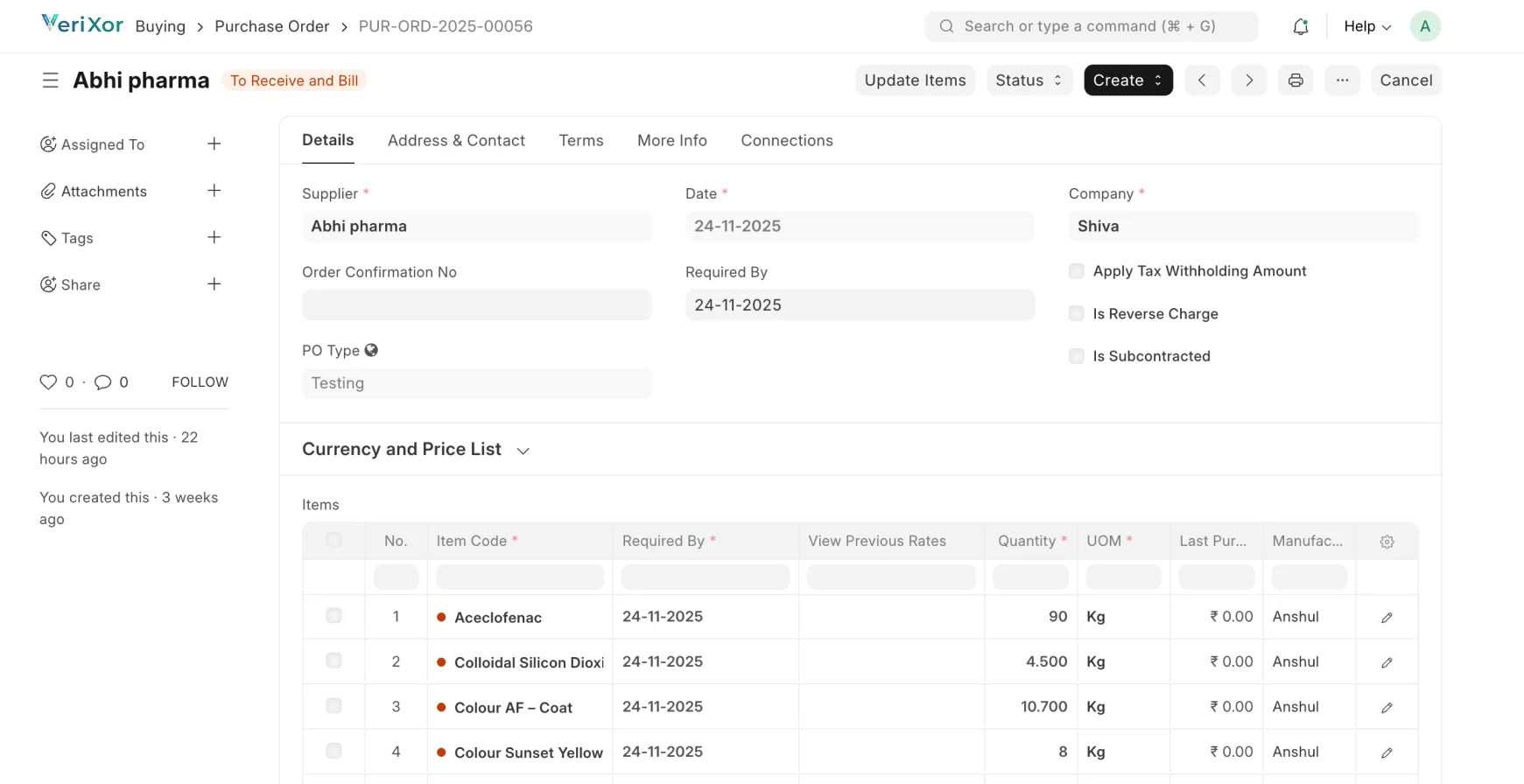Open the Create dropdown button
The image size is (1524, 784).
(x=1127, y=80)
